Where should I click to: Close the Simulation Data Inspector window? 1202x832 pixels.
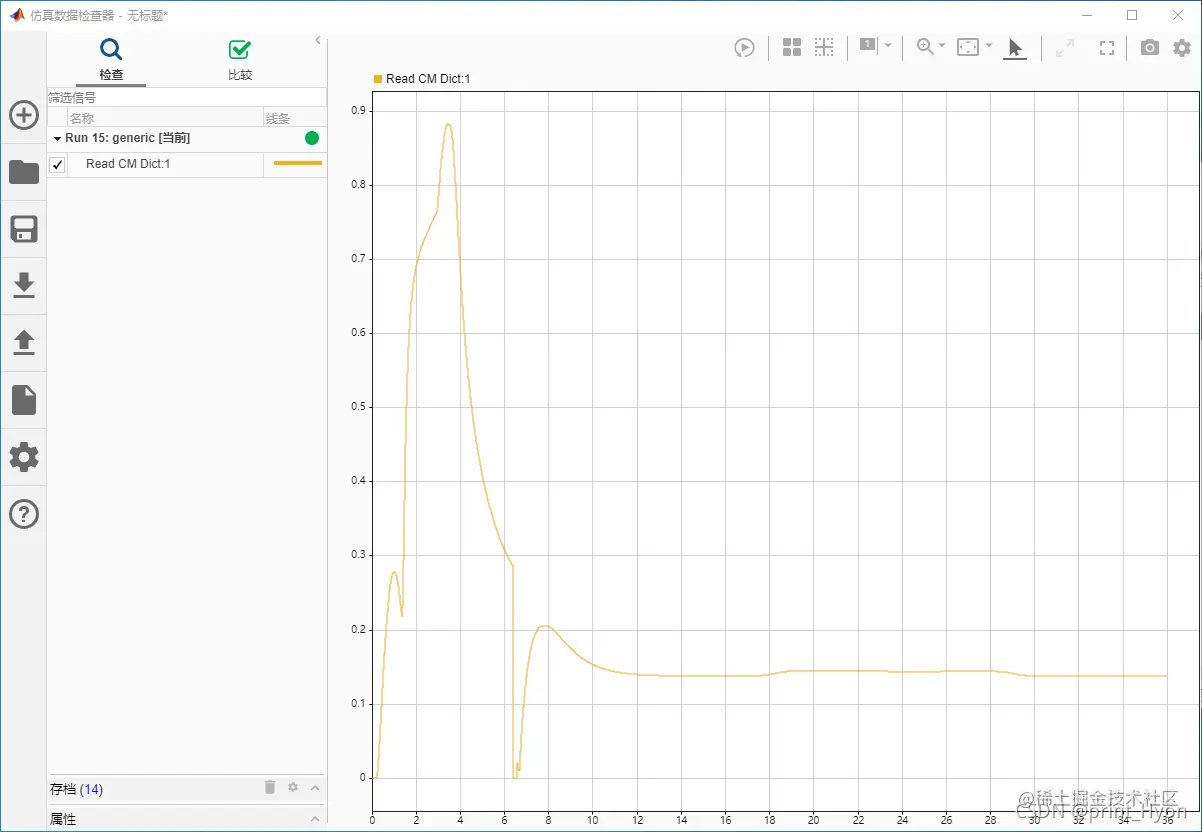coord(1178,15)
